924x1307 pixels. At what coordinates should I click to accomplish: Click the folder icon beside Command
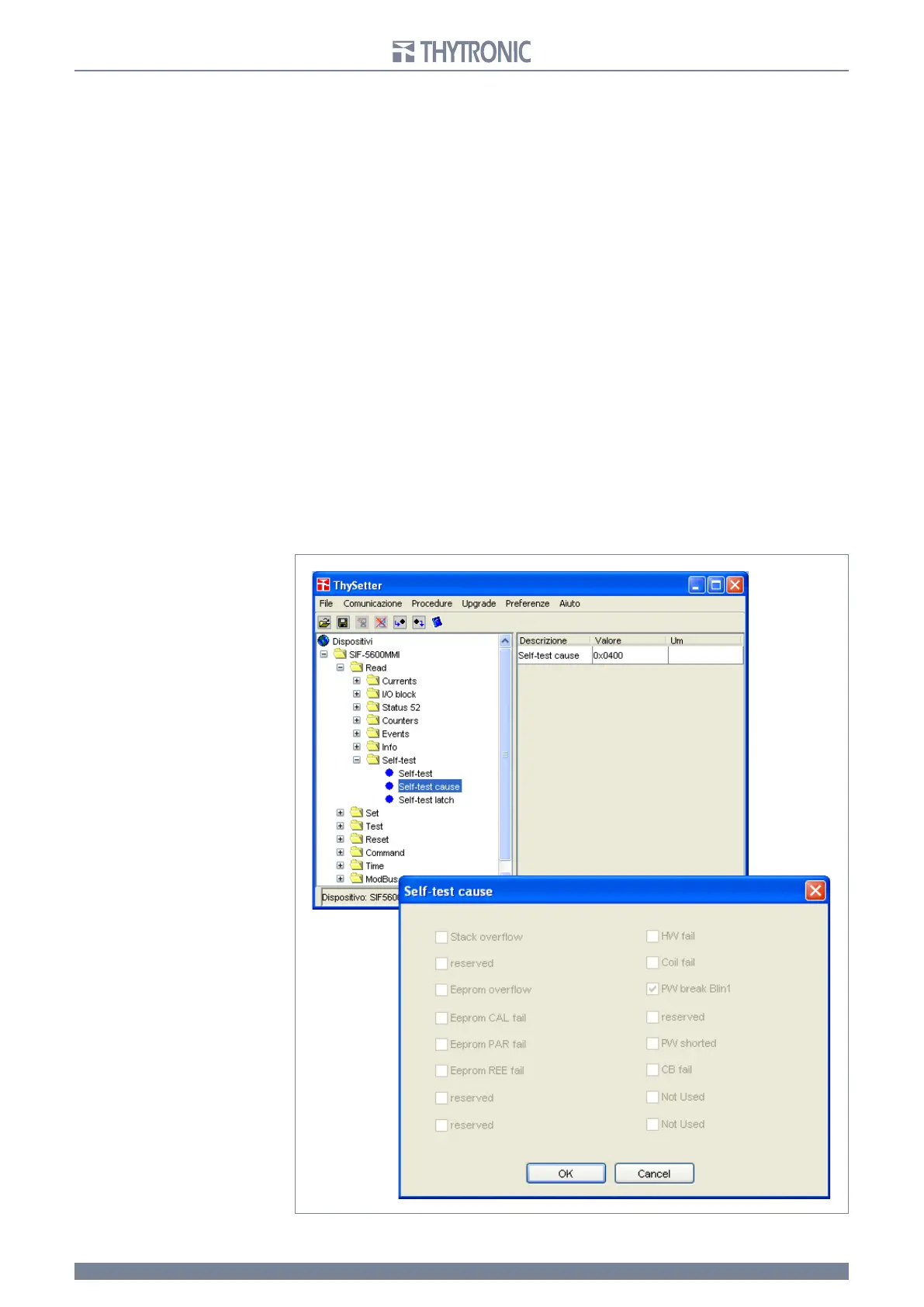pos(357,852)
